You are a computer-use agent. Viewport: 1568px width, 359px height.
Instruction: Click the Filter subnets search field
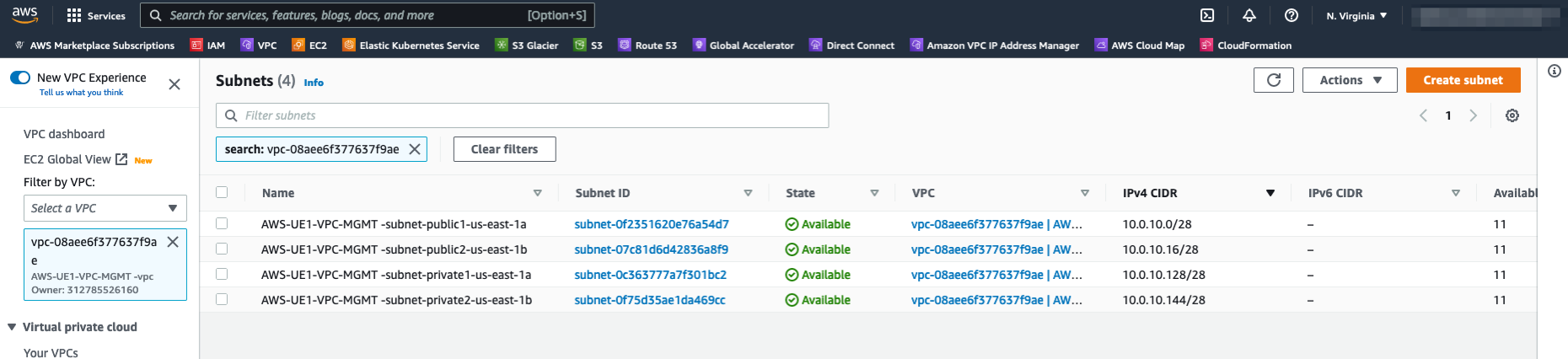tap(523, 115)
